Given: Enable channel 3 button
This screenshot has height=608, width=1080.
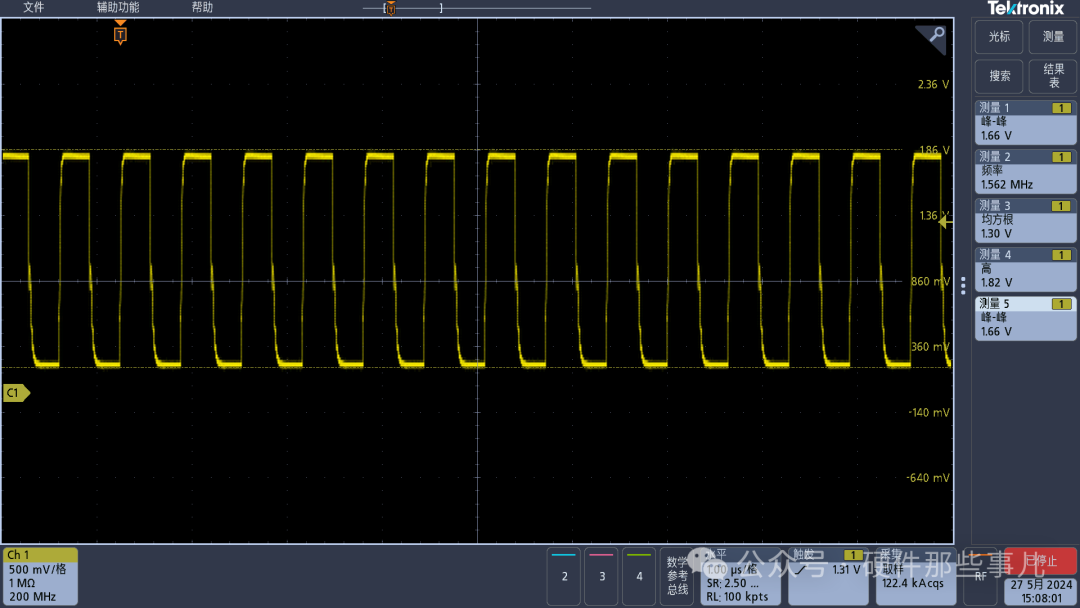Looking at the screenshot, I should coord(602,575).
